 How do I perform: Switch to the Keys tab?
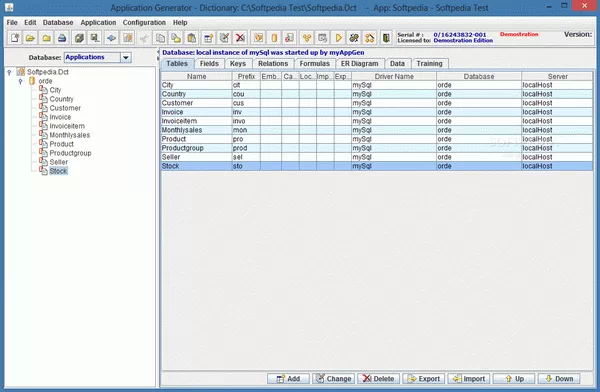pyautogui.click(x=238, y=64)
